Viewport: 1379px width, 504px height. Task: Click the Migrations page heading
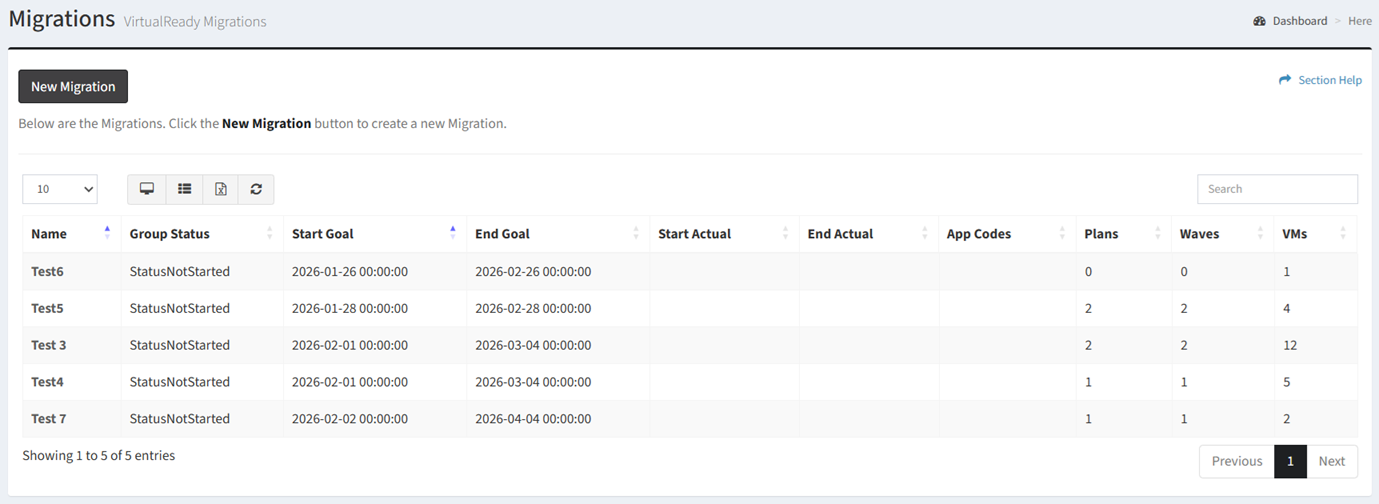click(x=62, y=18)
